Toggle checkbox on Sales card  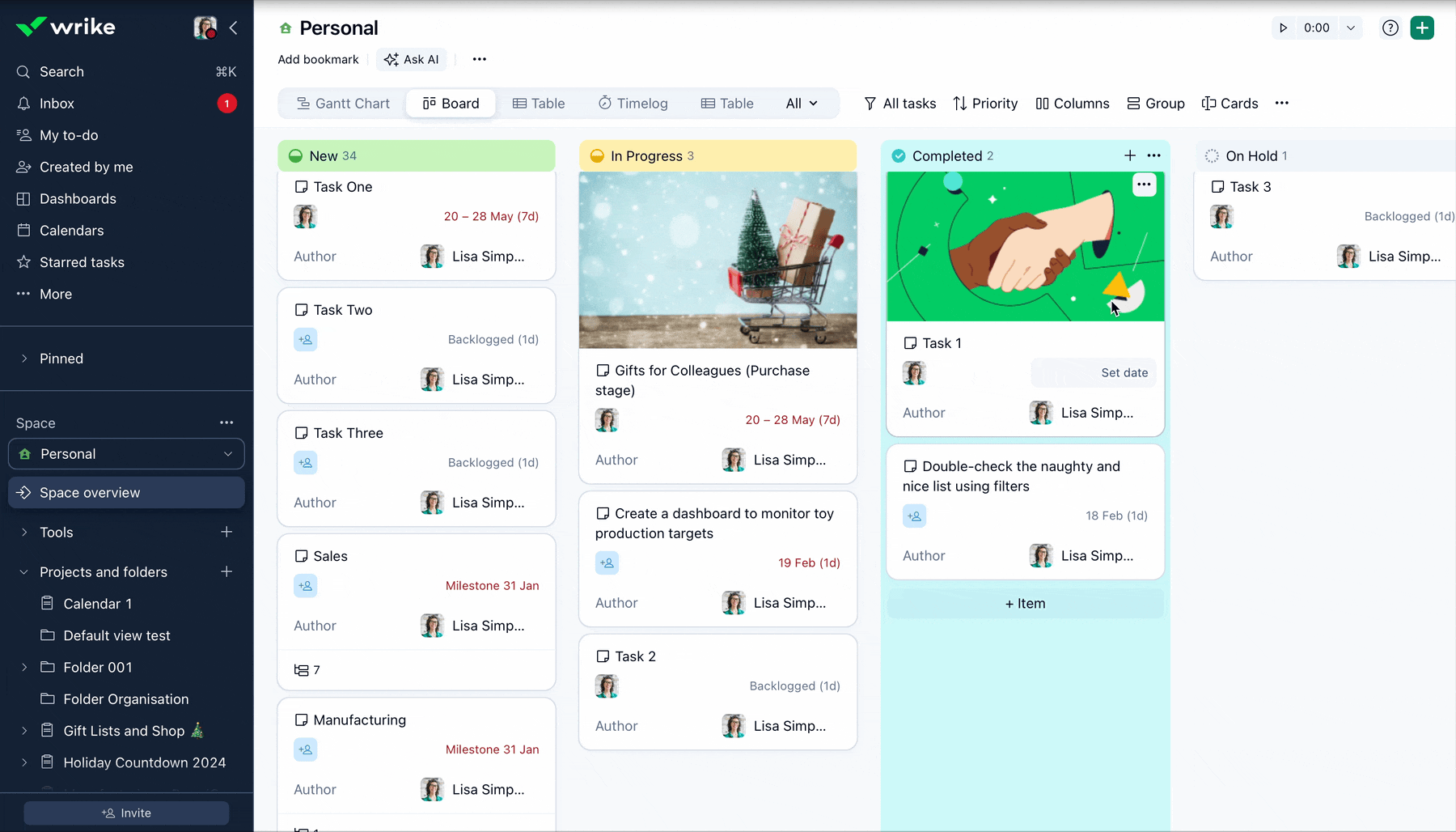(x=302, y=556)
